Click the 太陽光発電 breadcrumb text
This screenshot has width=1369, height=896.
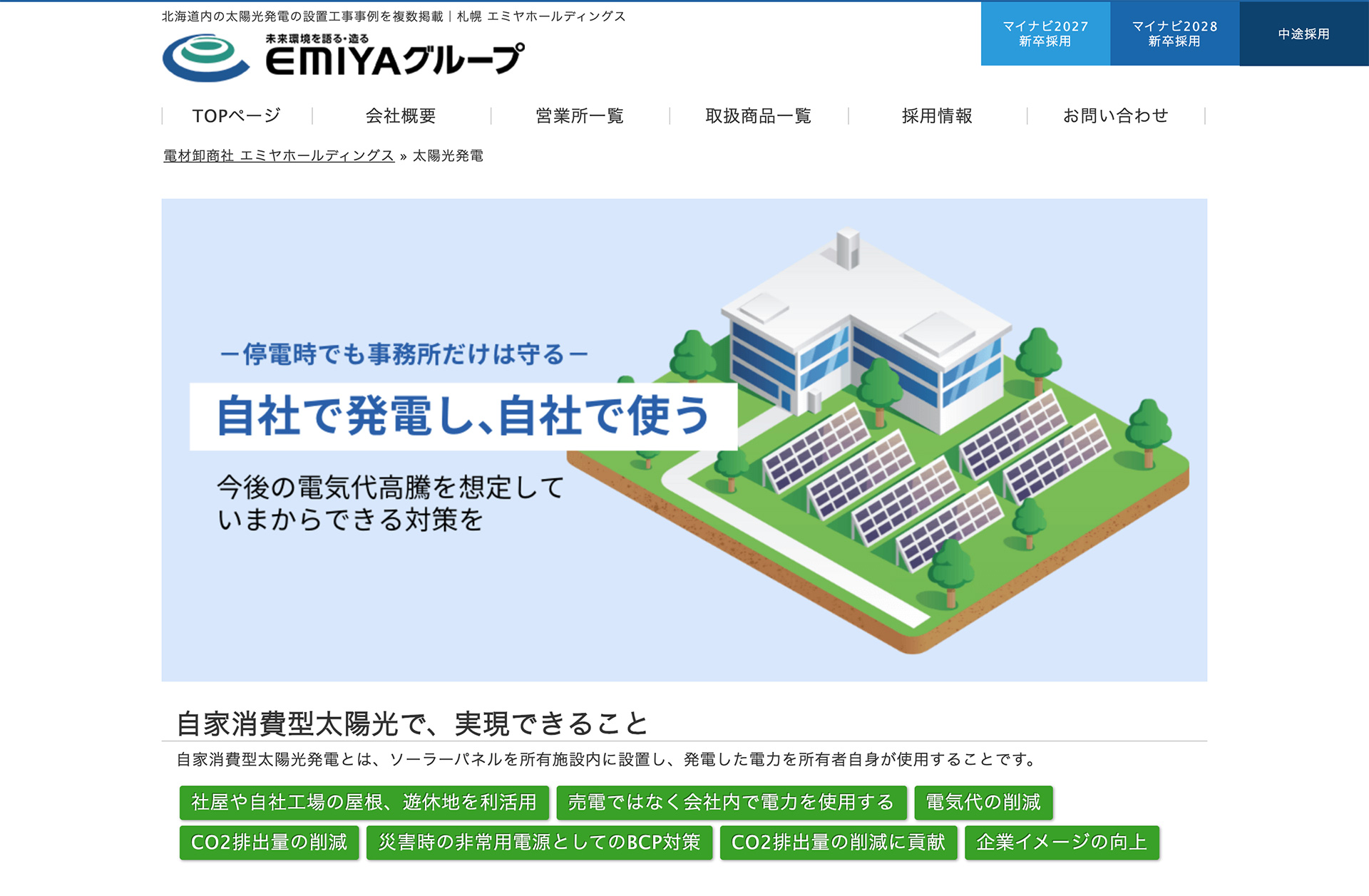(x=448, y=155)
